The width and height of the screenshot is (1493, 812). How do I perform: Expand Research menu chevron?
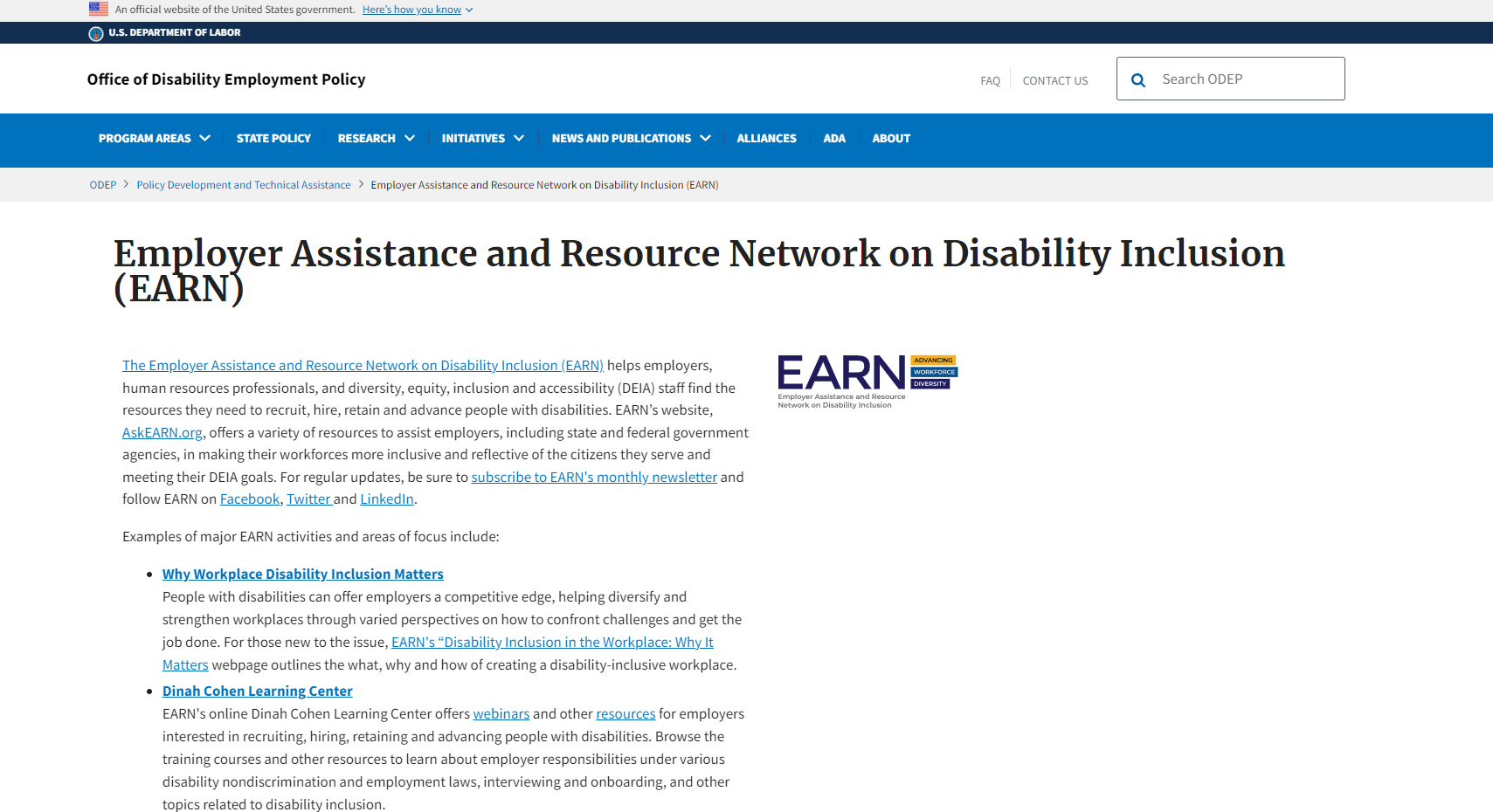click(410, 138)
